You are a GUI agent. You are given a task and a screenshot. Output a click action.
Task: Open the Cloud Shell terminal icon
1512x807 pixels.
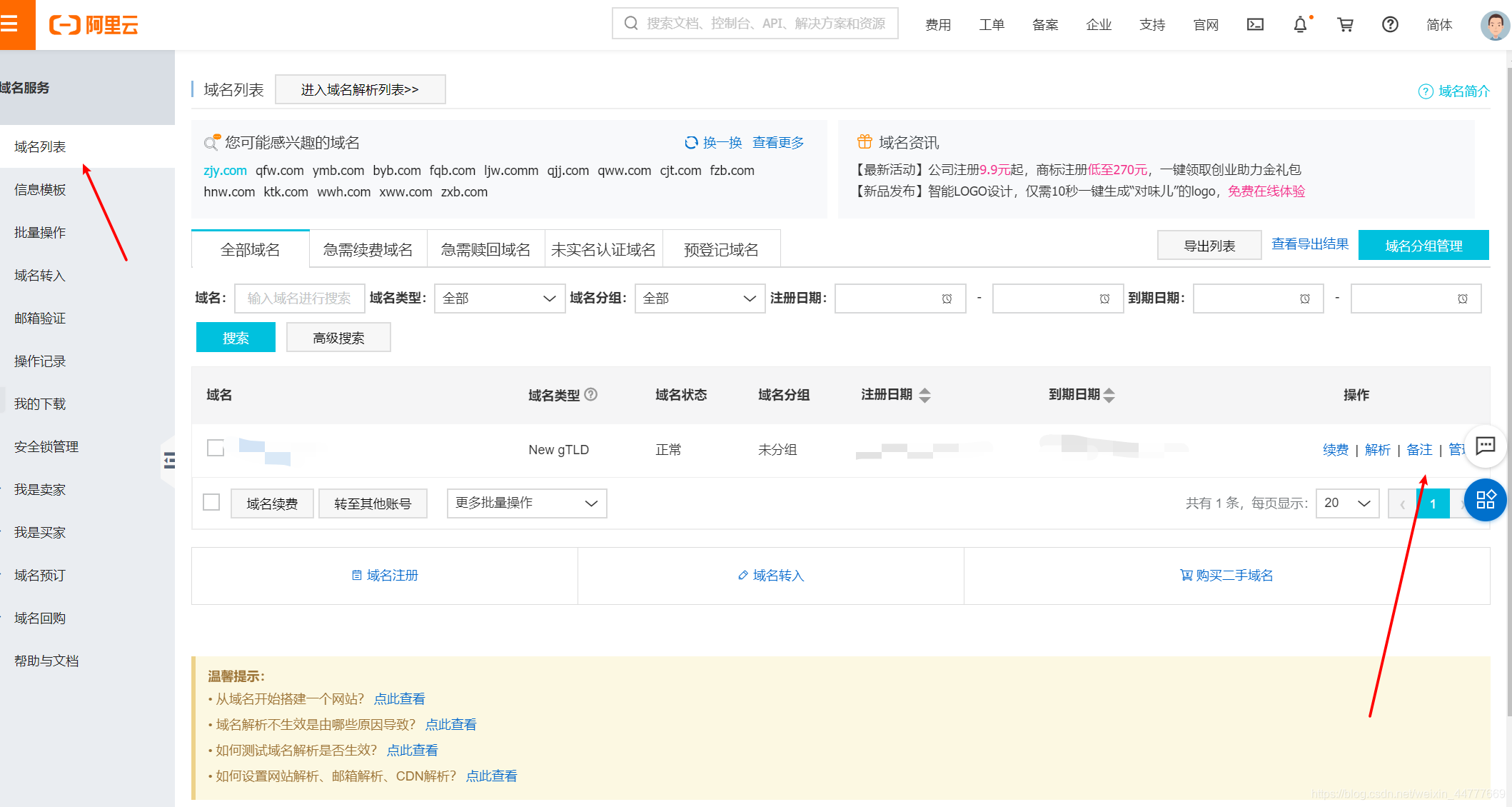(1255, 25)
